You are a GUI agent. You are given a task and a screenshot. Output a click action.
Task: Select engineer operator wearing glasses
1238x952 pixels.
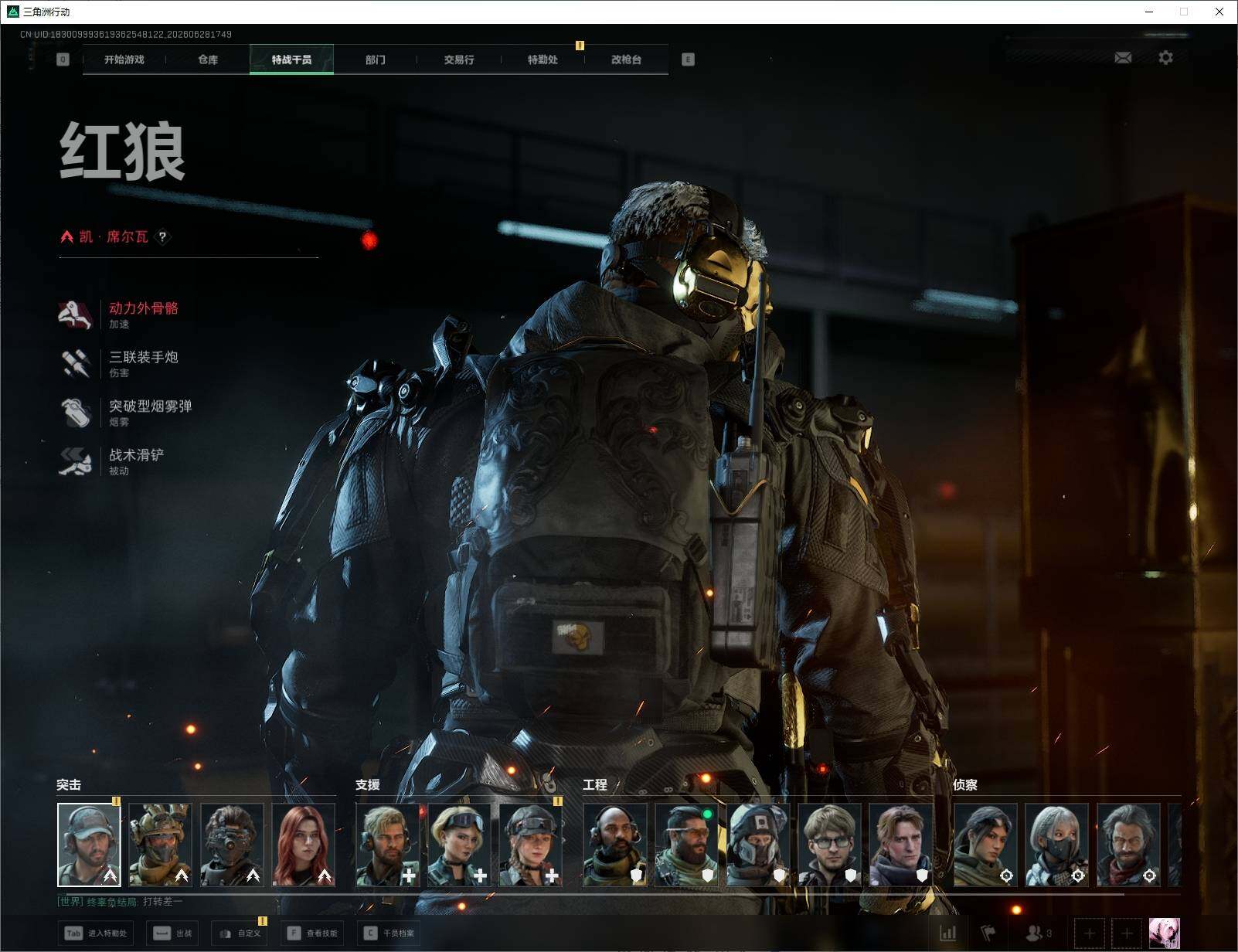point(829,845)
